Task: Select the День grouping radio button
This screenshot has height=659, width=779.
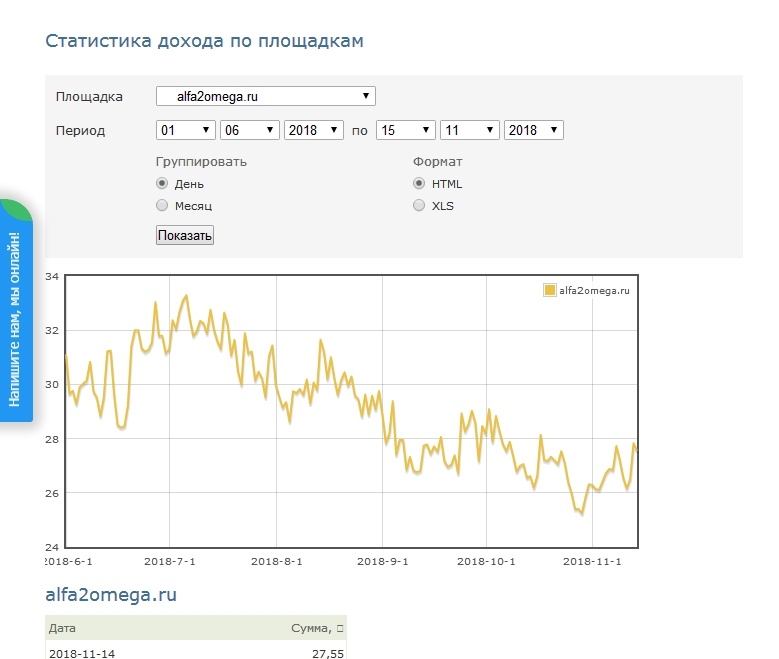Action: tap(162, 183)
